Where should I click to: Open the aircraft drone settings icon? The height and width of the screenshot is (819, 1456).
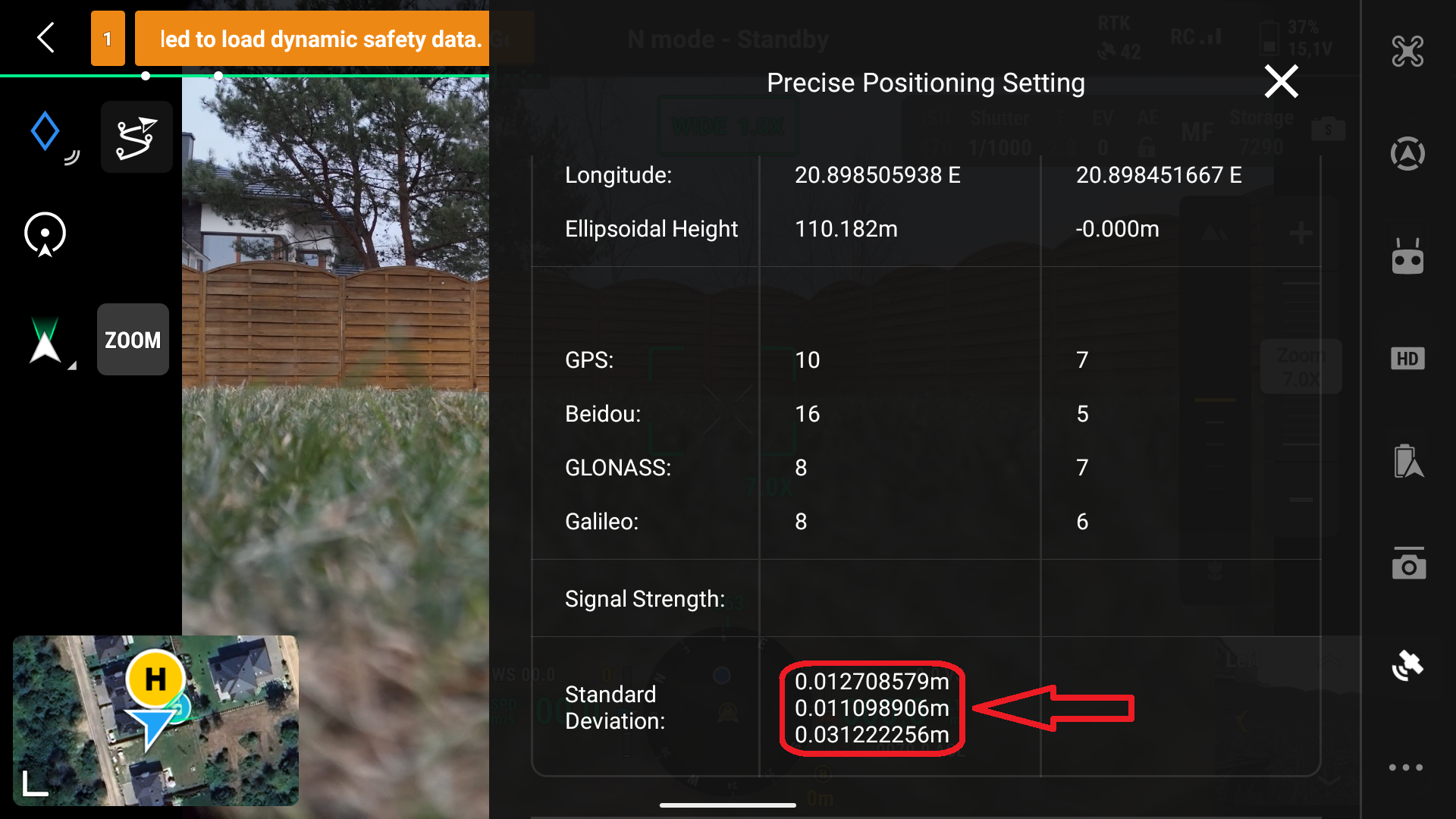1407,51
